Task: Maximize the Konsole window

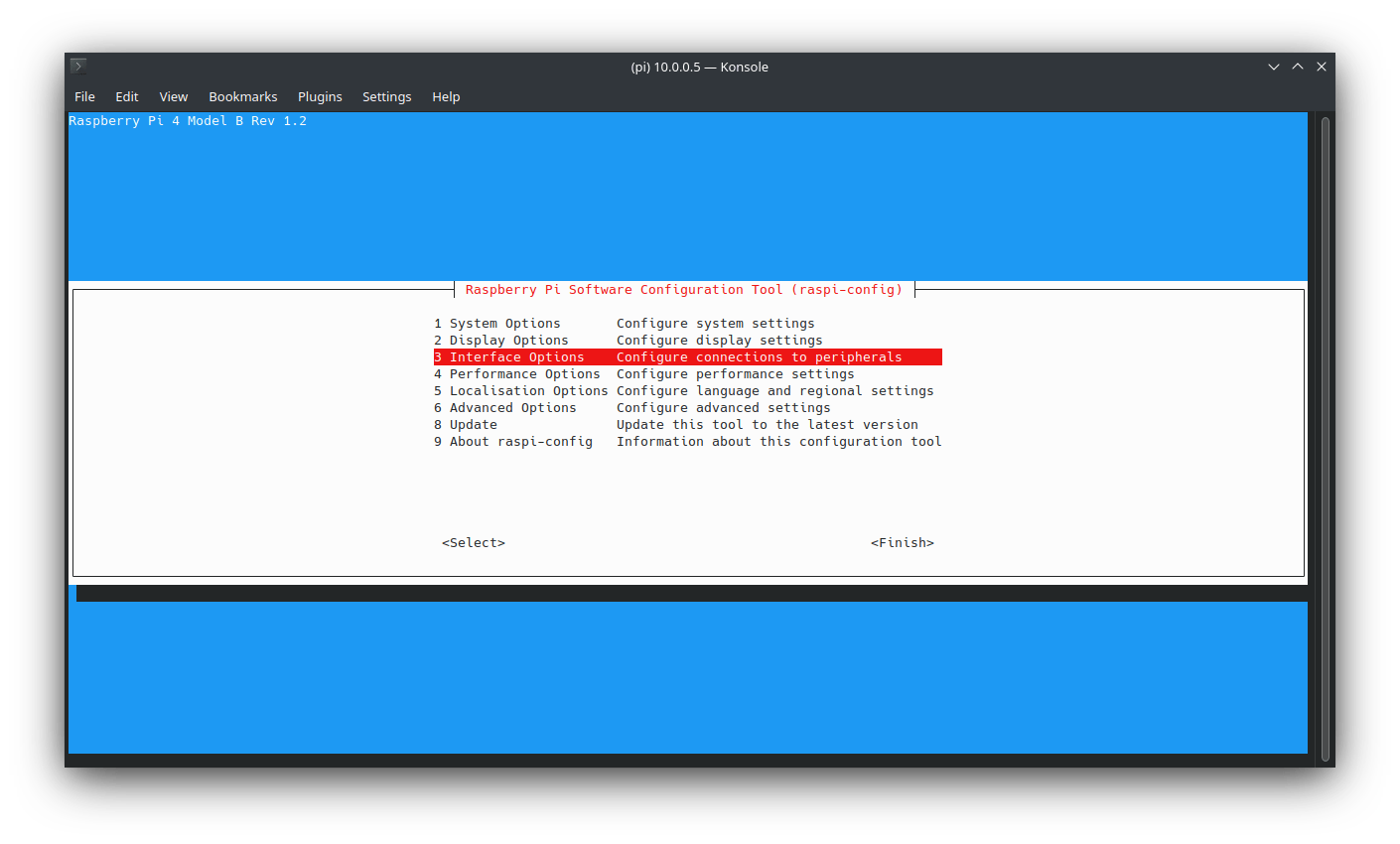Action: (x=1298, y=67)
